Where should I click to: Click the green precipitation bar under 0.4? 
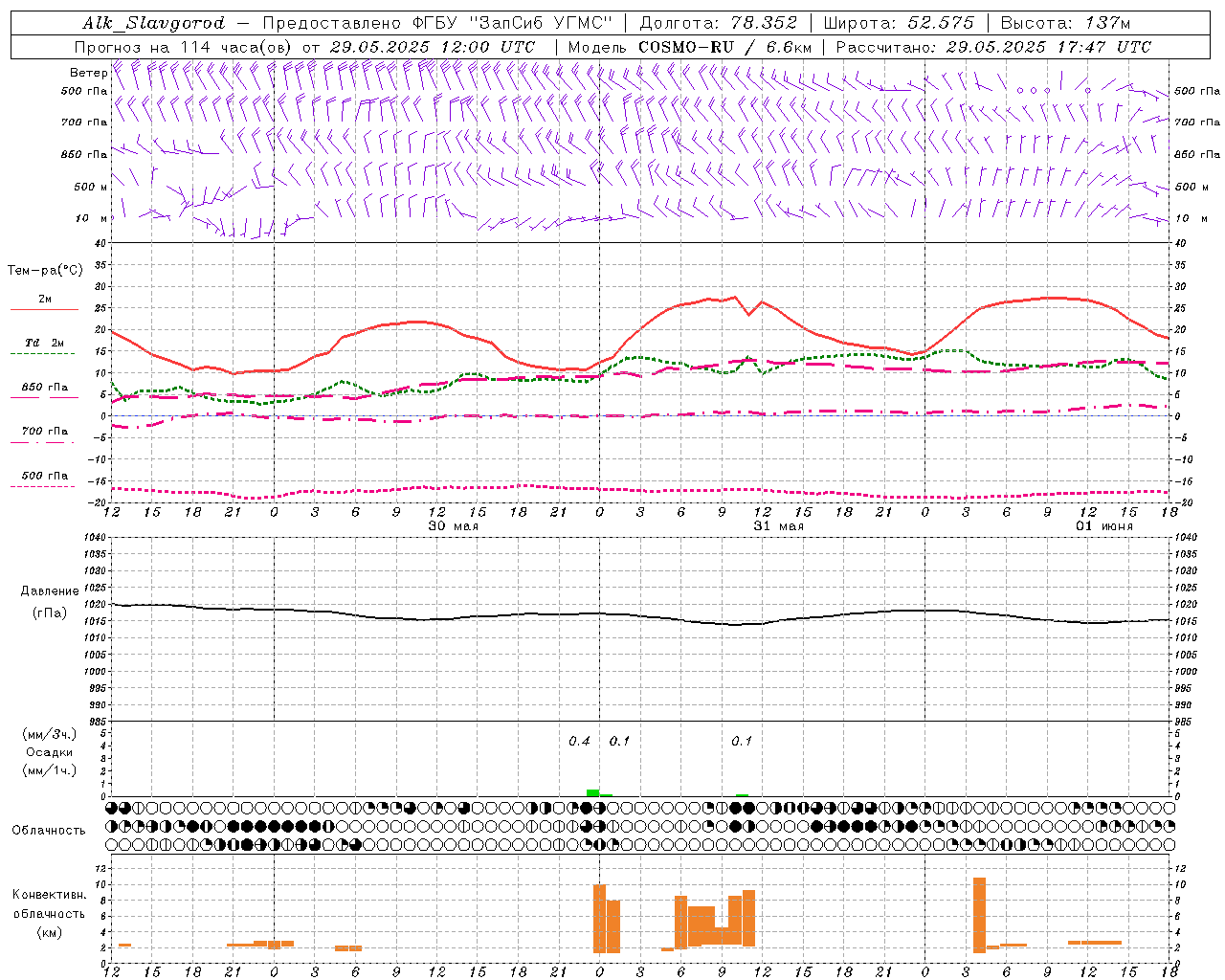click(592, 792)
